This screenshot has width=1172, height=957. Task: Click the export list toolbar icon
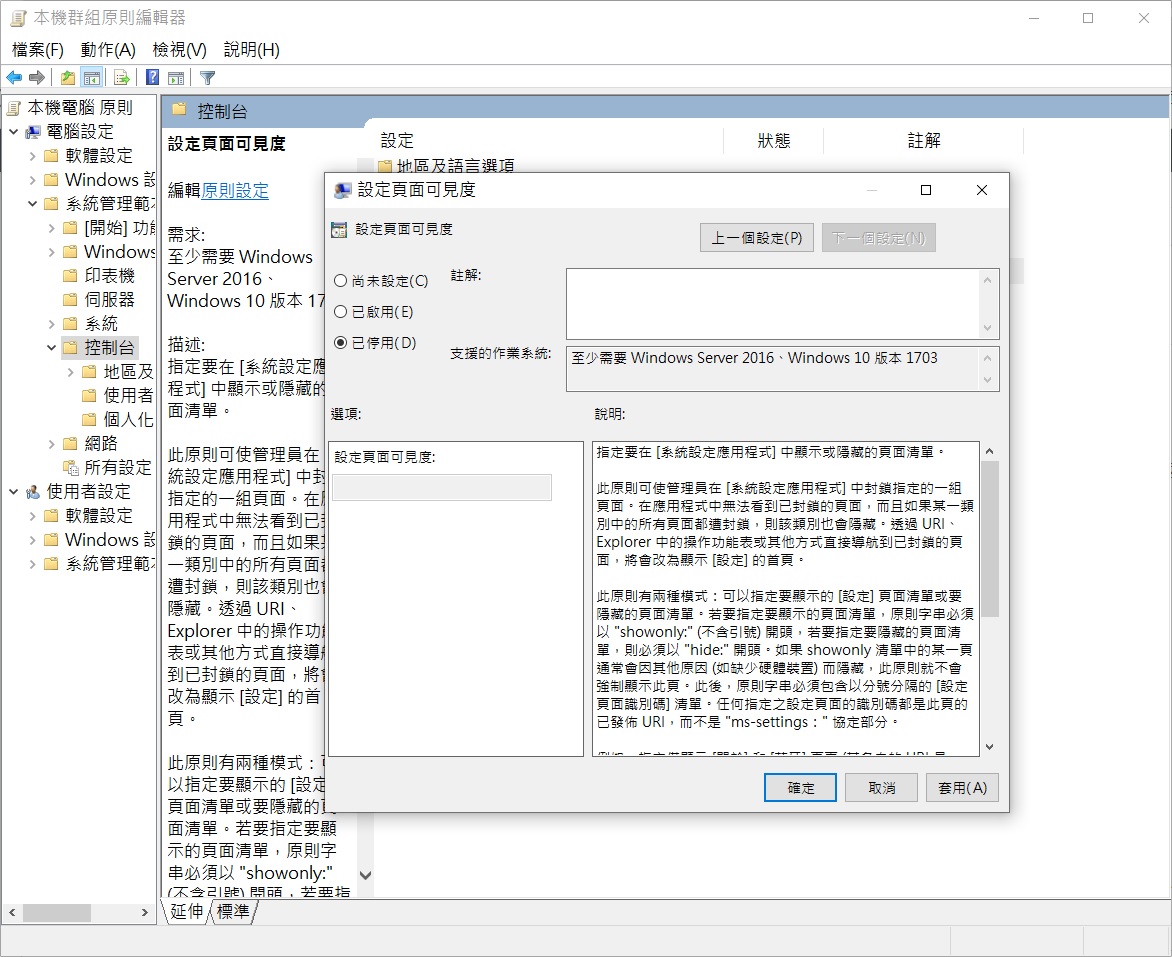coord(122,77)
